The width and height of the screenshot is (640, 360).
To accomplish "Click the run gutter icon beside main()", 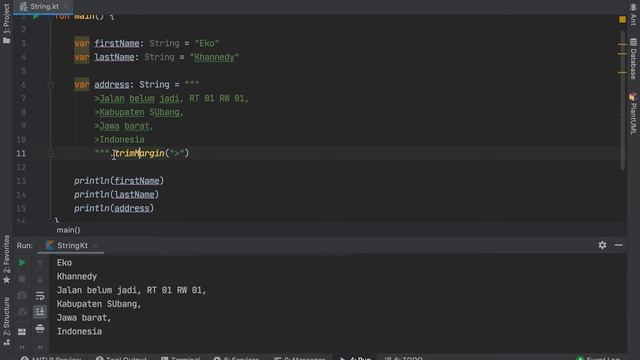I will tap(36, 16).
